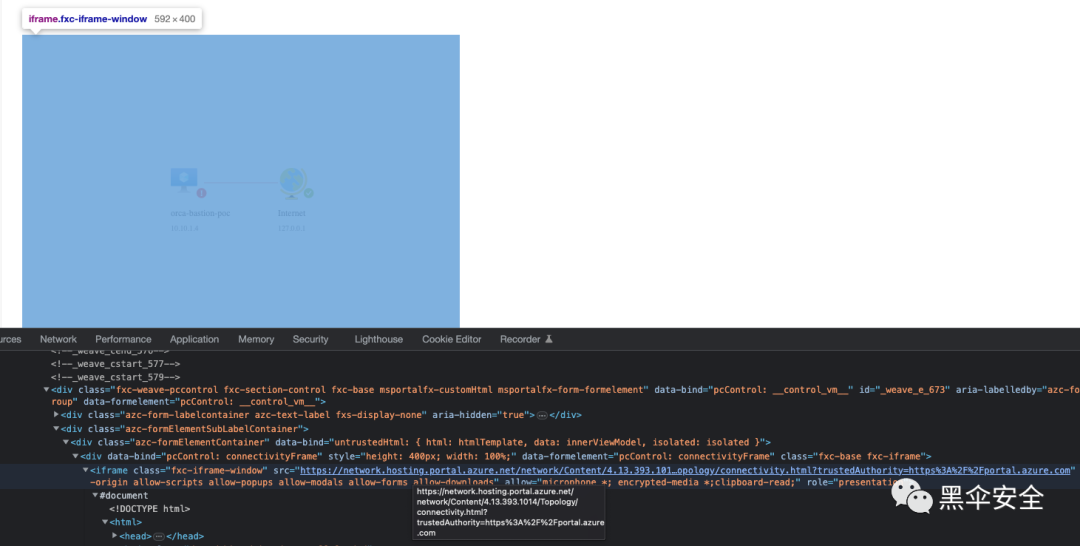Open the Security tab
This screenshot has height=546, width=1080.
pos(311,339)
